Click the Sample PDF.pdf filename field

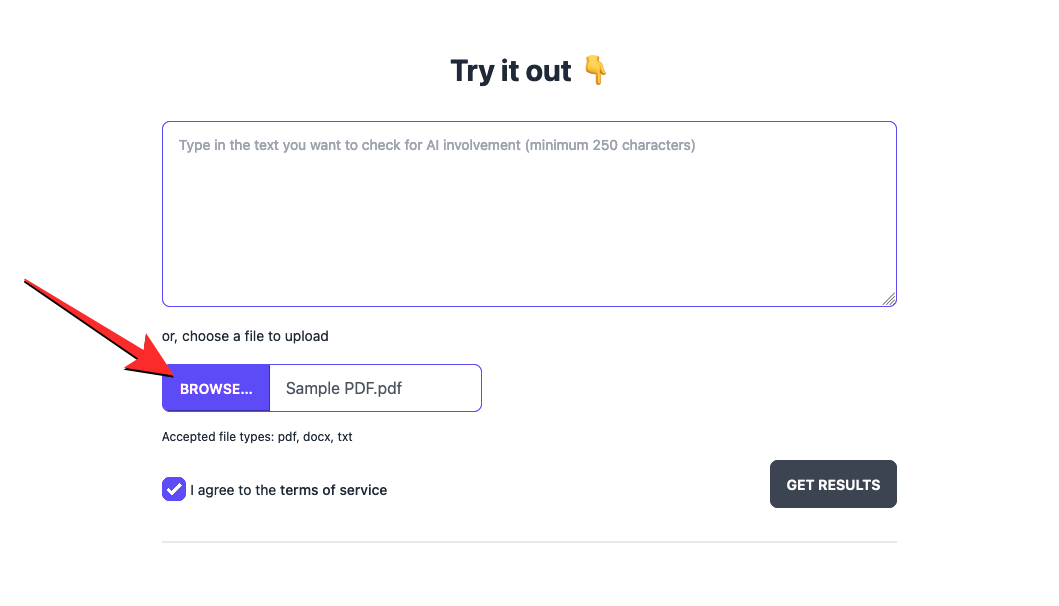375,388
